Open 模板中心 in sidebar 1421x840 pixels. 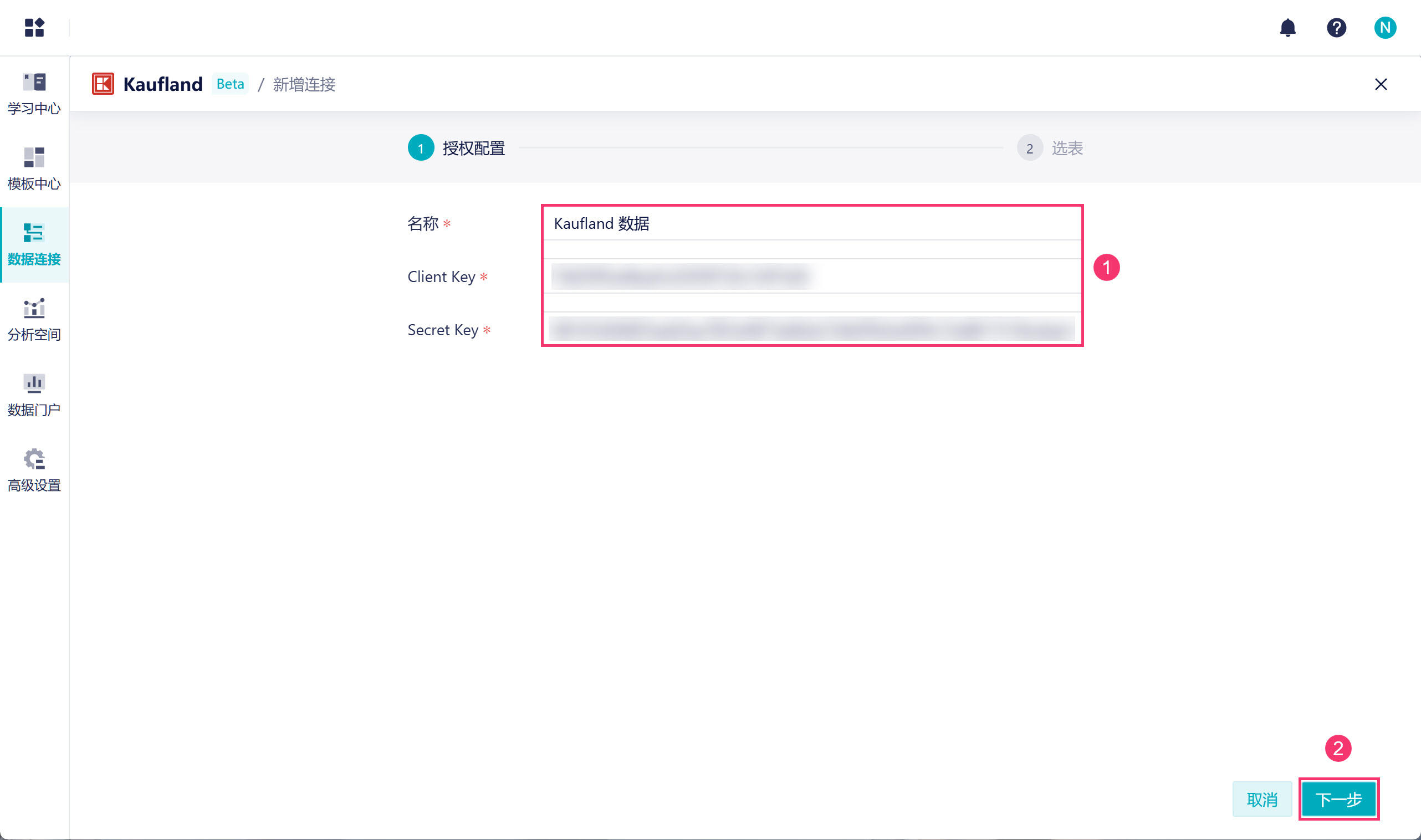coord(34,169)
